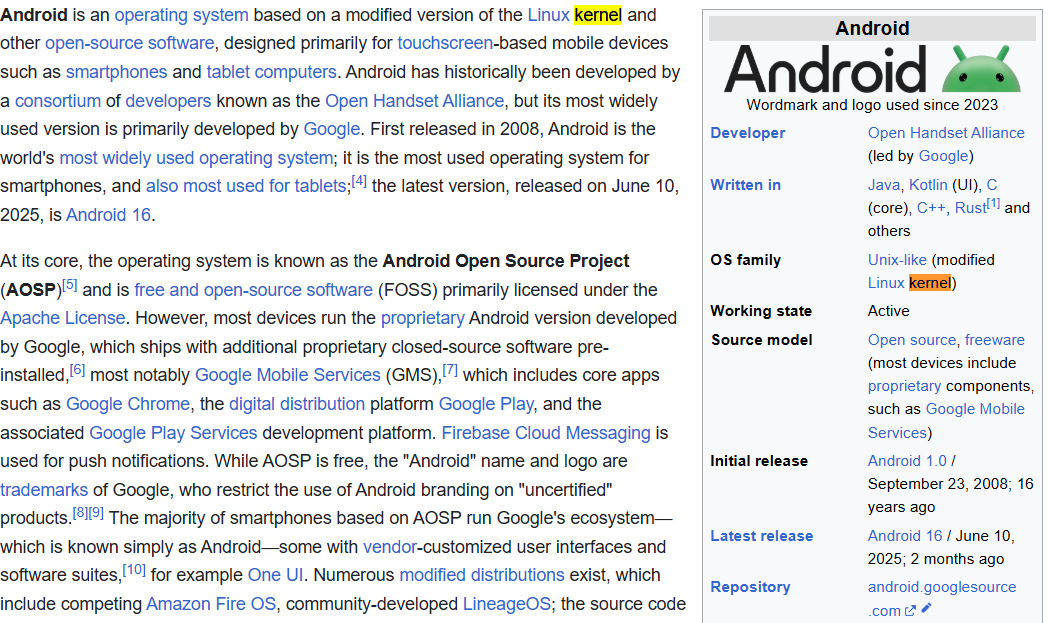The width and height of the screenshot is (1050, 623).
Task: Follow 'Firebase Cloud Messaging' link
Action: click(546, 433)
